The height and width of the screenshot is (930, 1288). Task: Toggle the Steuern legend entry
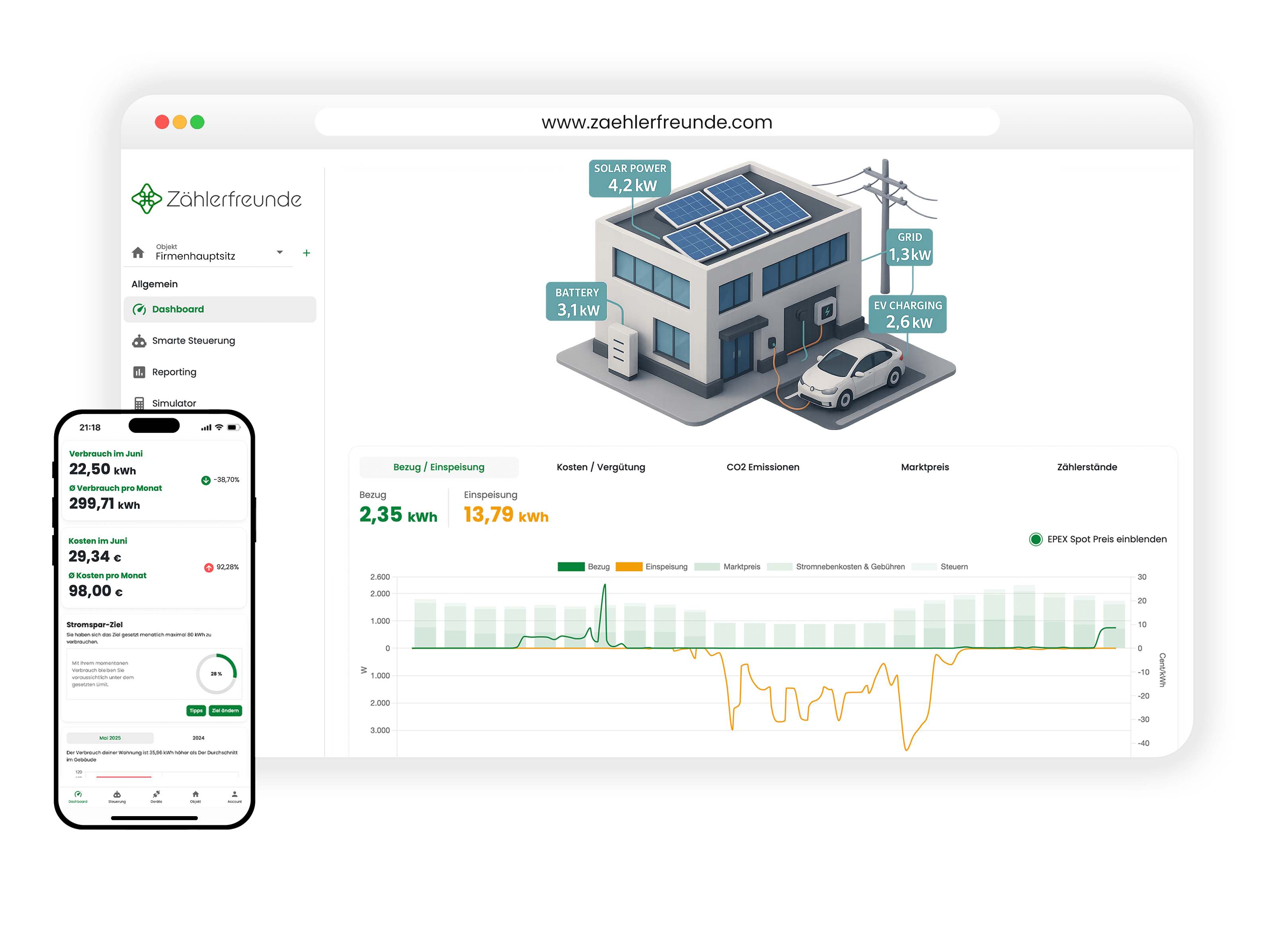click(940, 567)
